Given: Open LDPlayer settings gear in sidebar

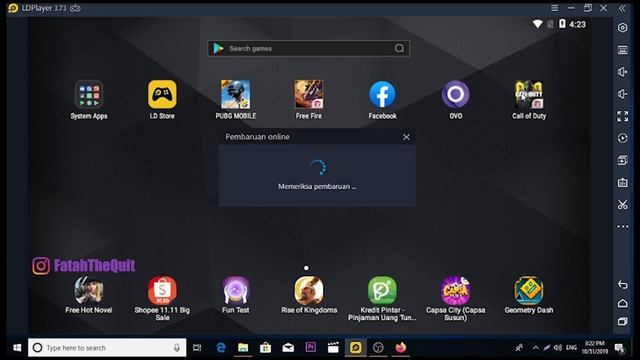Looking at the screenshot, I should (622, 28).
